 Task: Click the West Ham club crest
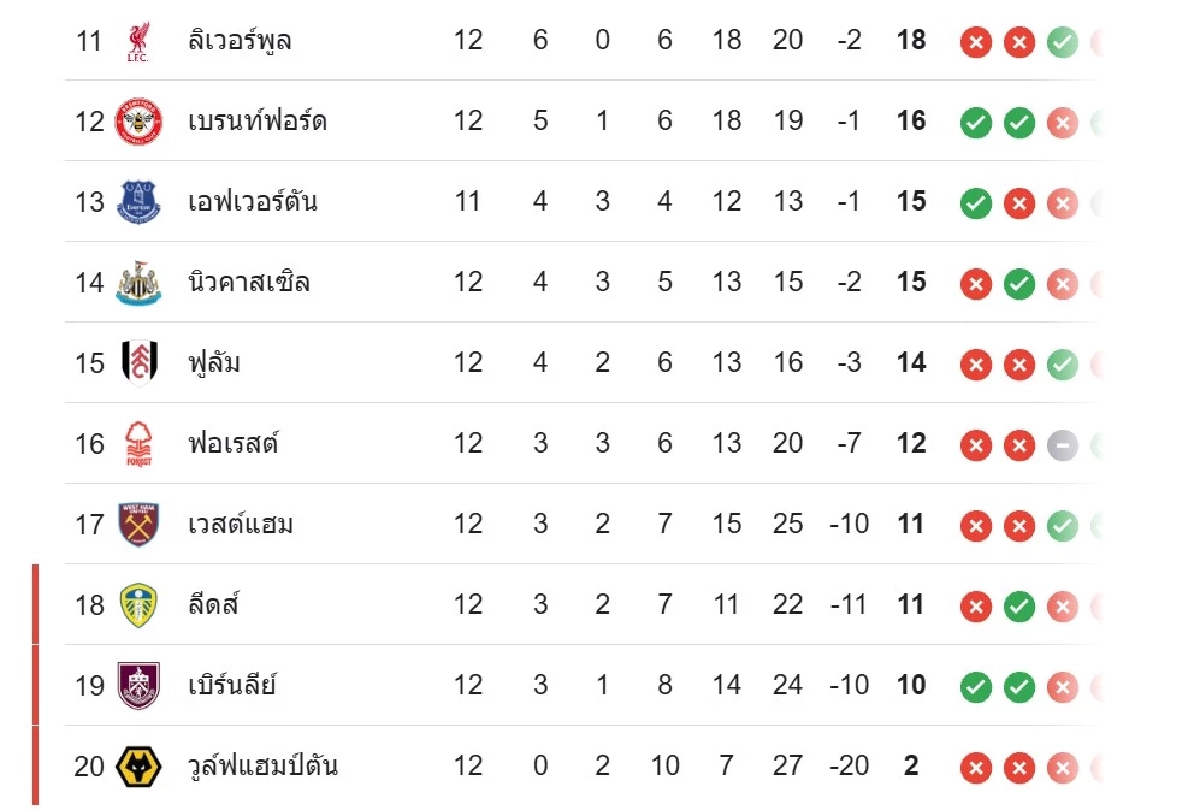coord(138,524)
